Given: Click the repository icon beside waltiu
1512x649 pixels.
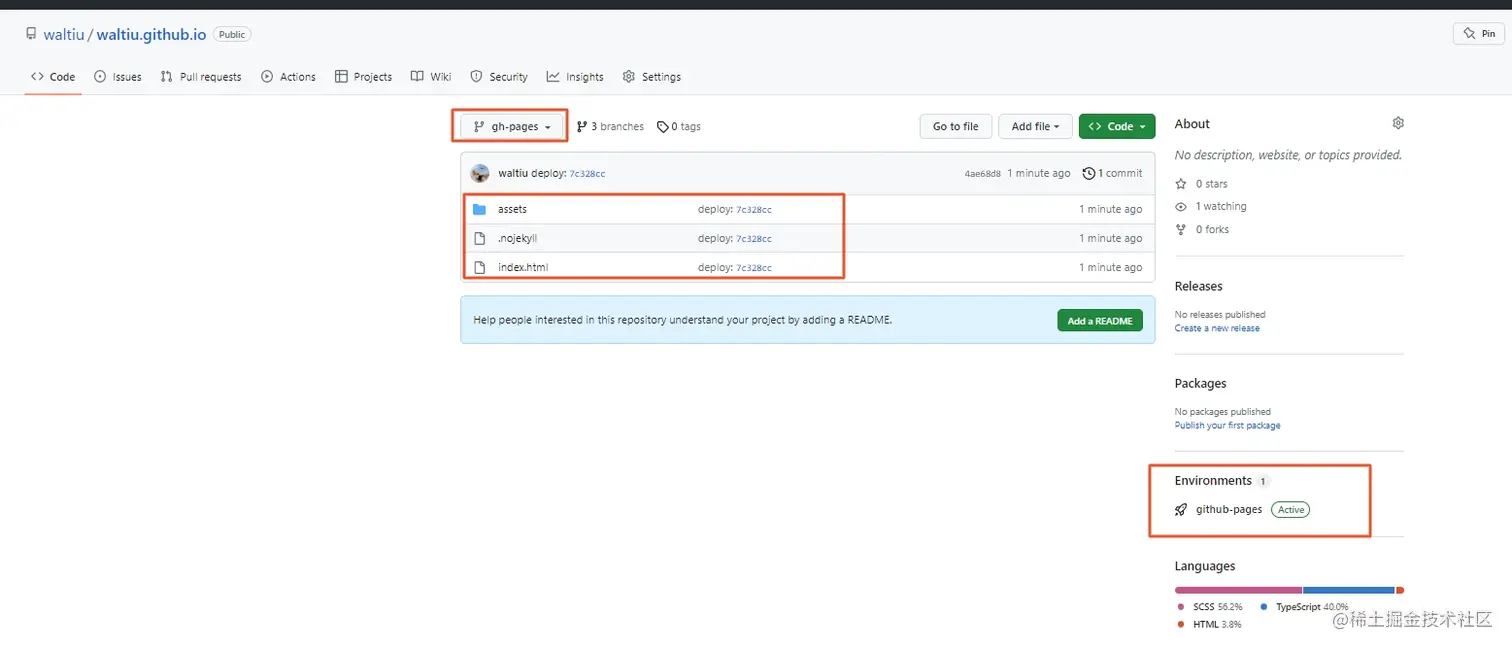Looking at the screenshot, I should click(31, 34).
